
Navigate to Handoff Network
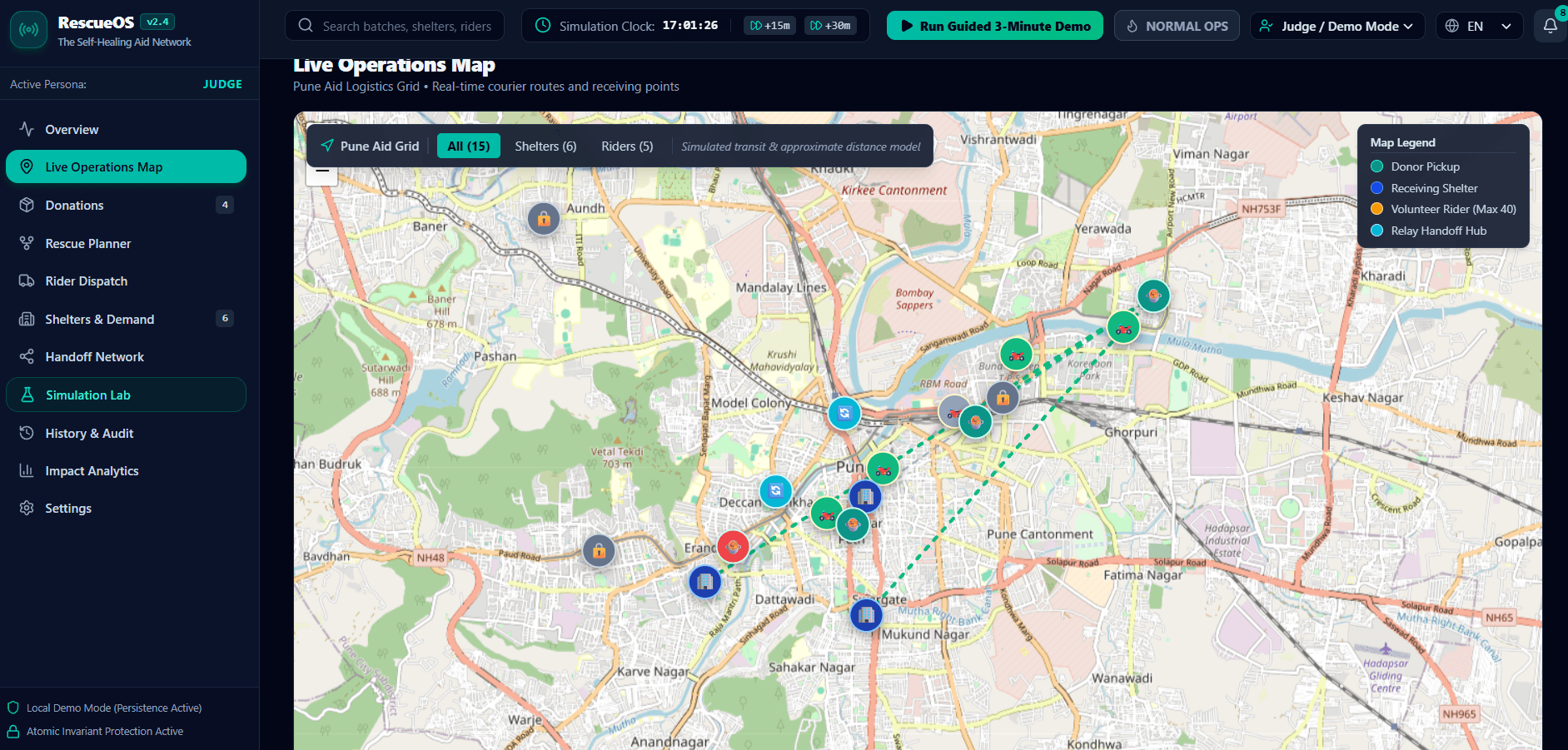pyautogui.click(x=126, y=356)
